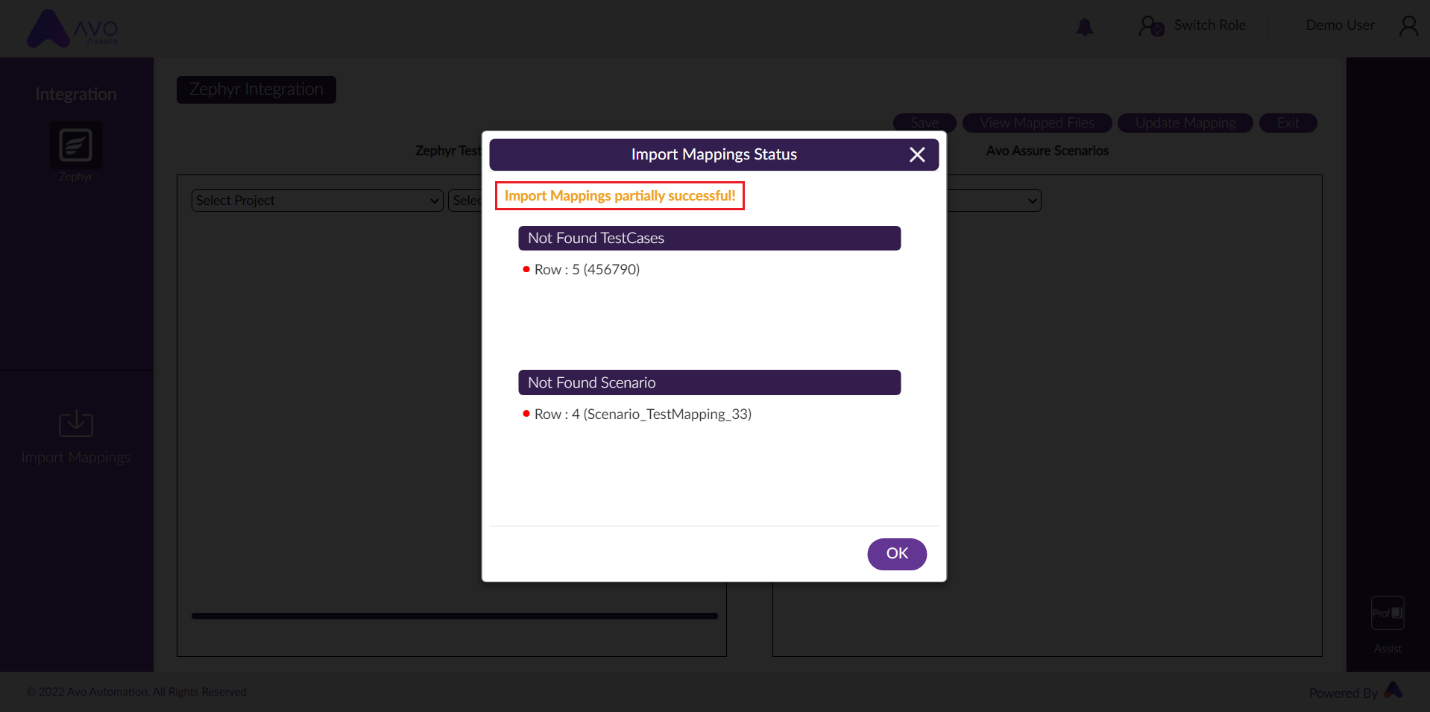Click the Update Mapping button
The image size is (1430, 712).
pyautogui.click(x=1185, y=123)
